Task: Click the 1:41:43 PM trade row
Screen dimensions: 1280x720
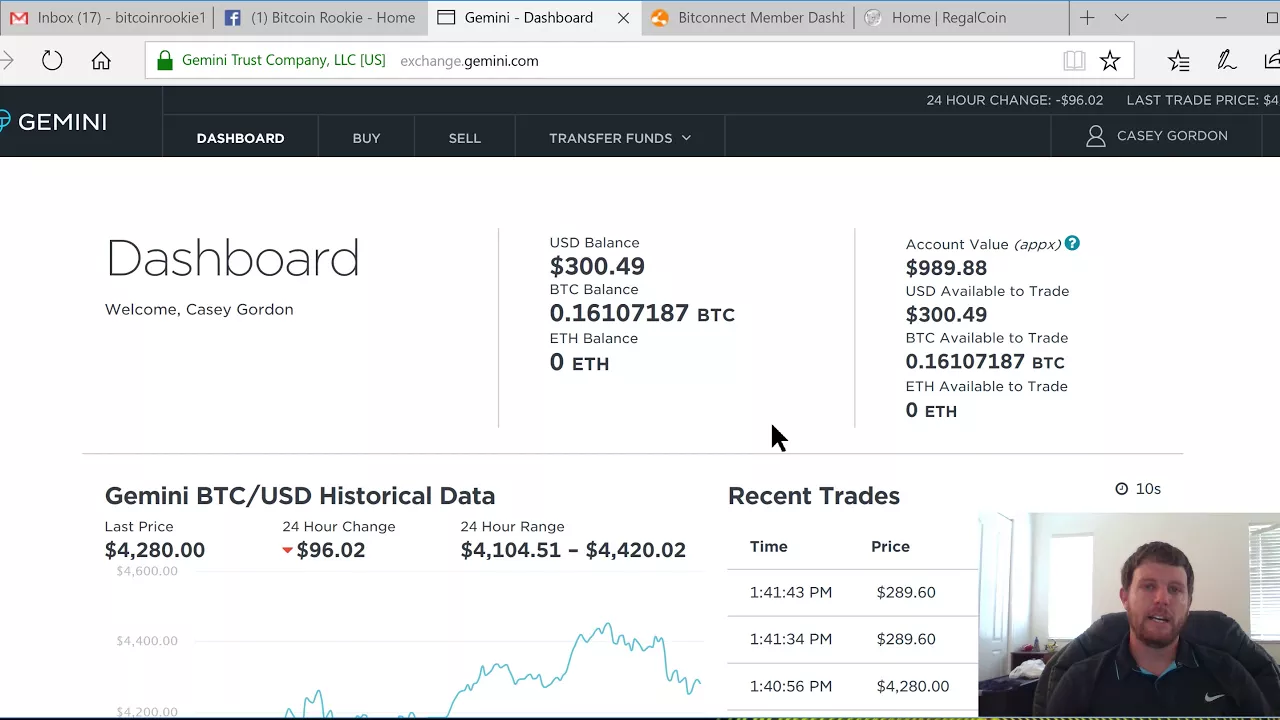Action: pos(852,592)
